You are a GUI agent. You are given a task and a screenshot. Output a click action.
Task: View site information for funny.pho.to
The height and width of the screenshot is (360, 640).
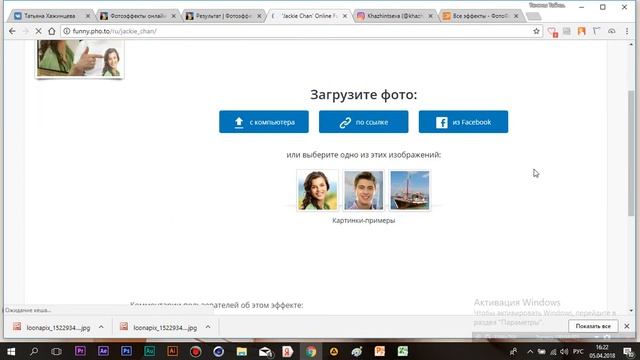67,31
